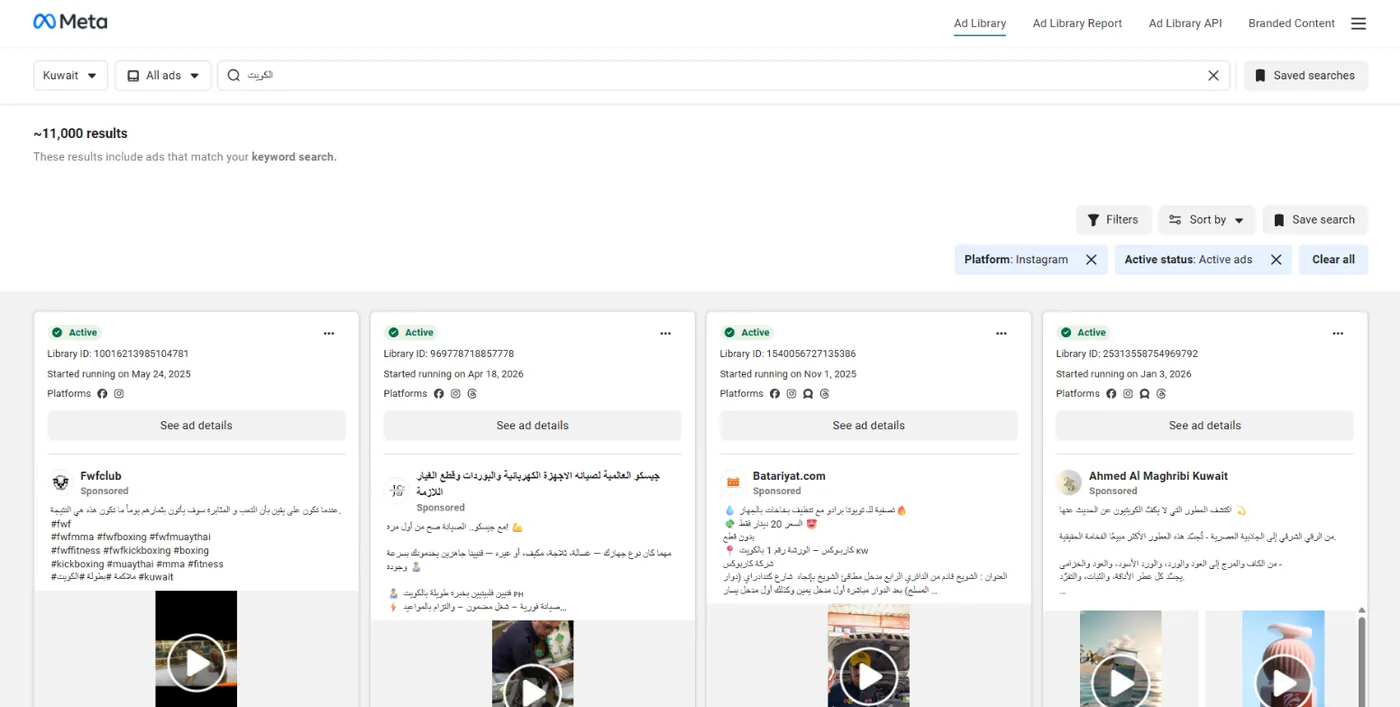Play first carousel video in Ahmed Al Maghribi ad
Screen dimensions: 1400x707
tap(1121, 682)
